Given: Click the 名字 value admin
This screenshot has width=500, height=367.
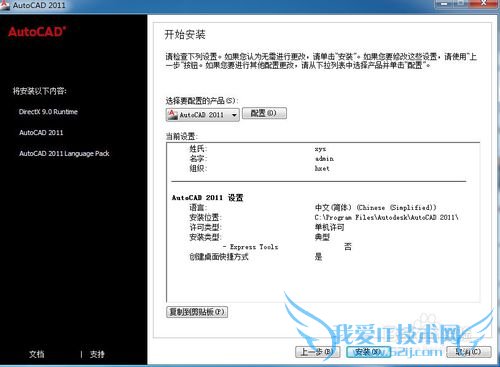Looking at the screenshot, I should pos(324,159).
